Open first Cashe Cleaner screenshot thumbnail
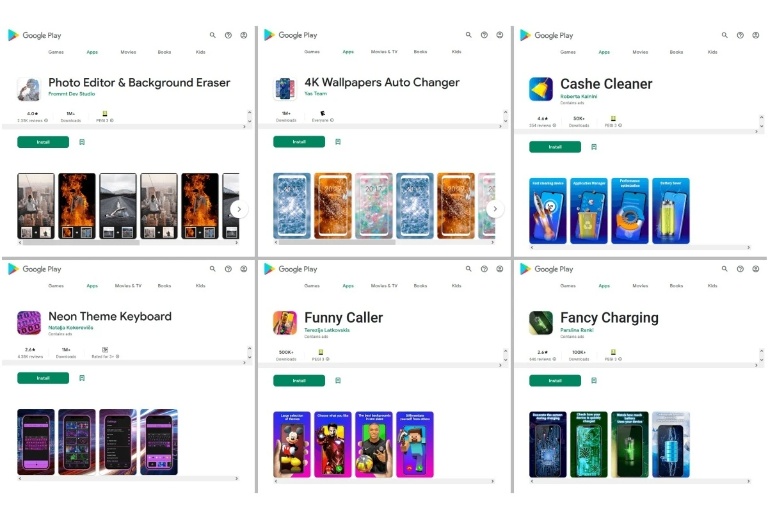This screenshot has width=768, height=512. coord(547,211)
